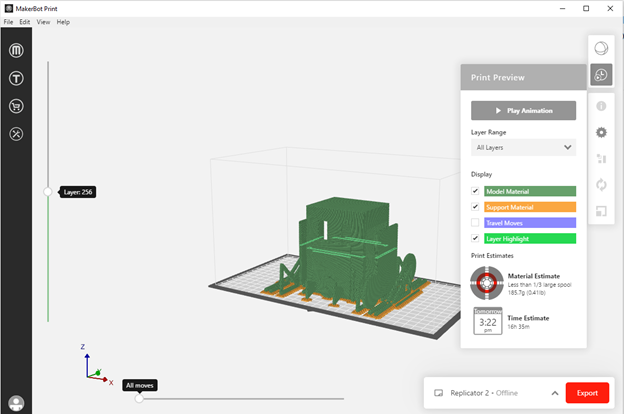This screenshot has height=414, width=624.
Task: Uncheck the Support Material checkbox
Action: [475, 207]
